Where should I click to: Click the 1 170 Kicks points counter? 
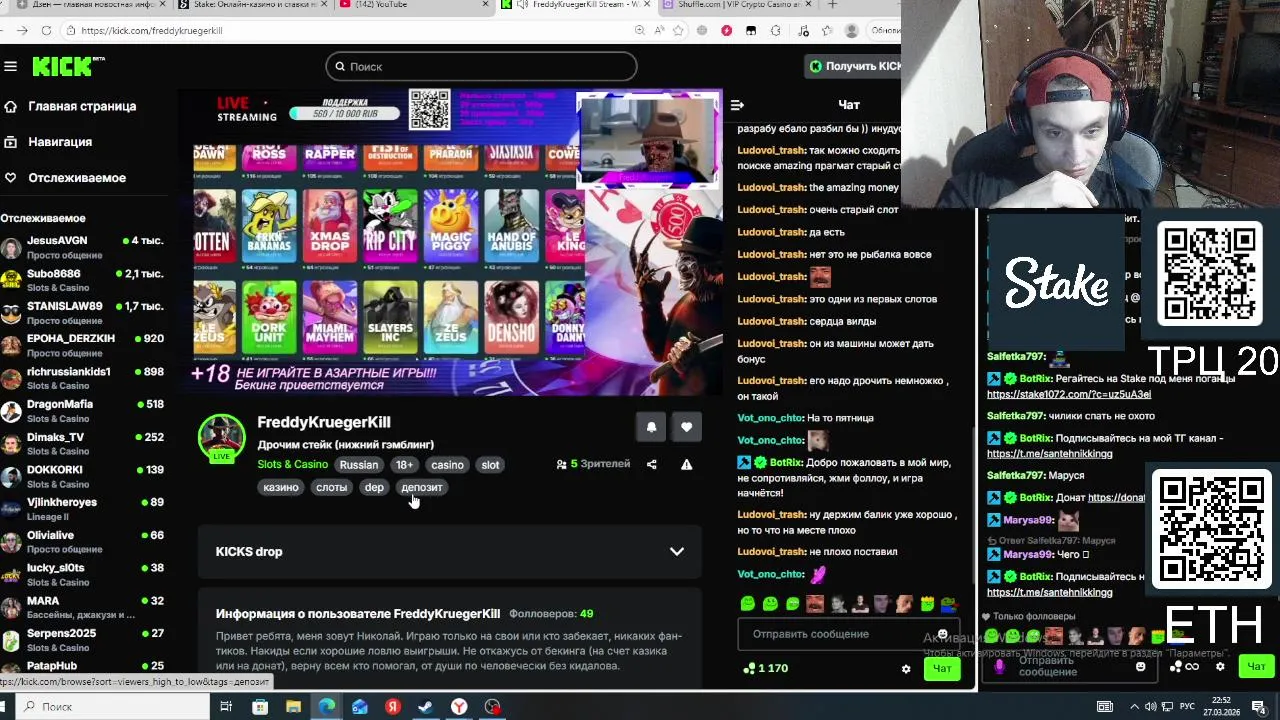coord(766,669)
